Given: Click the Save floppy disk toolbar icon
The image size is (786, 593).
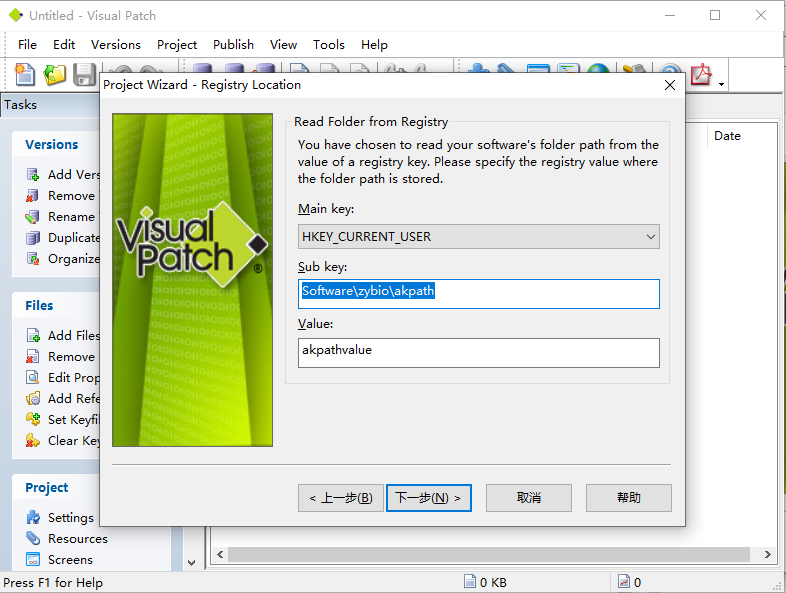Looking at the screenshot, I should (x=84, y=75).
